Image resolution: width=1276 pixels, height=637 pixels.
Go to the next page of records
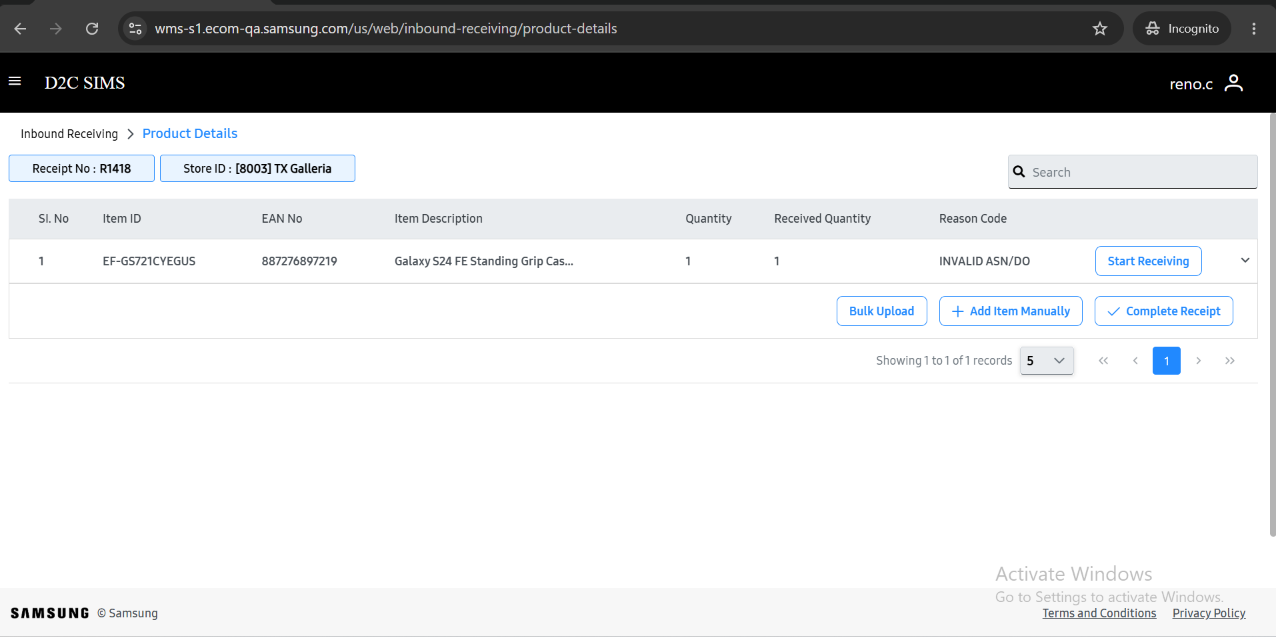tap(1198, 361)
